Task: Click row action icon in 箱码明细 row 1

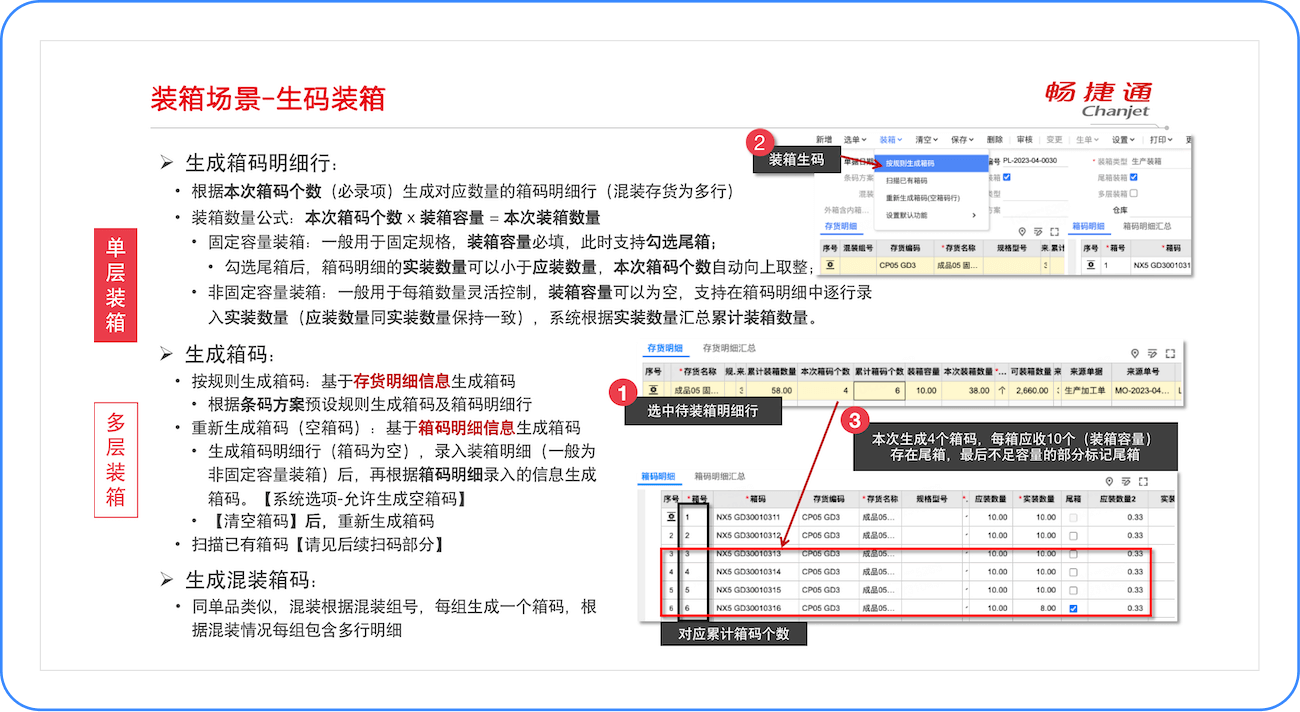Action: tap(671, 517)
